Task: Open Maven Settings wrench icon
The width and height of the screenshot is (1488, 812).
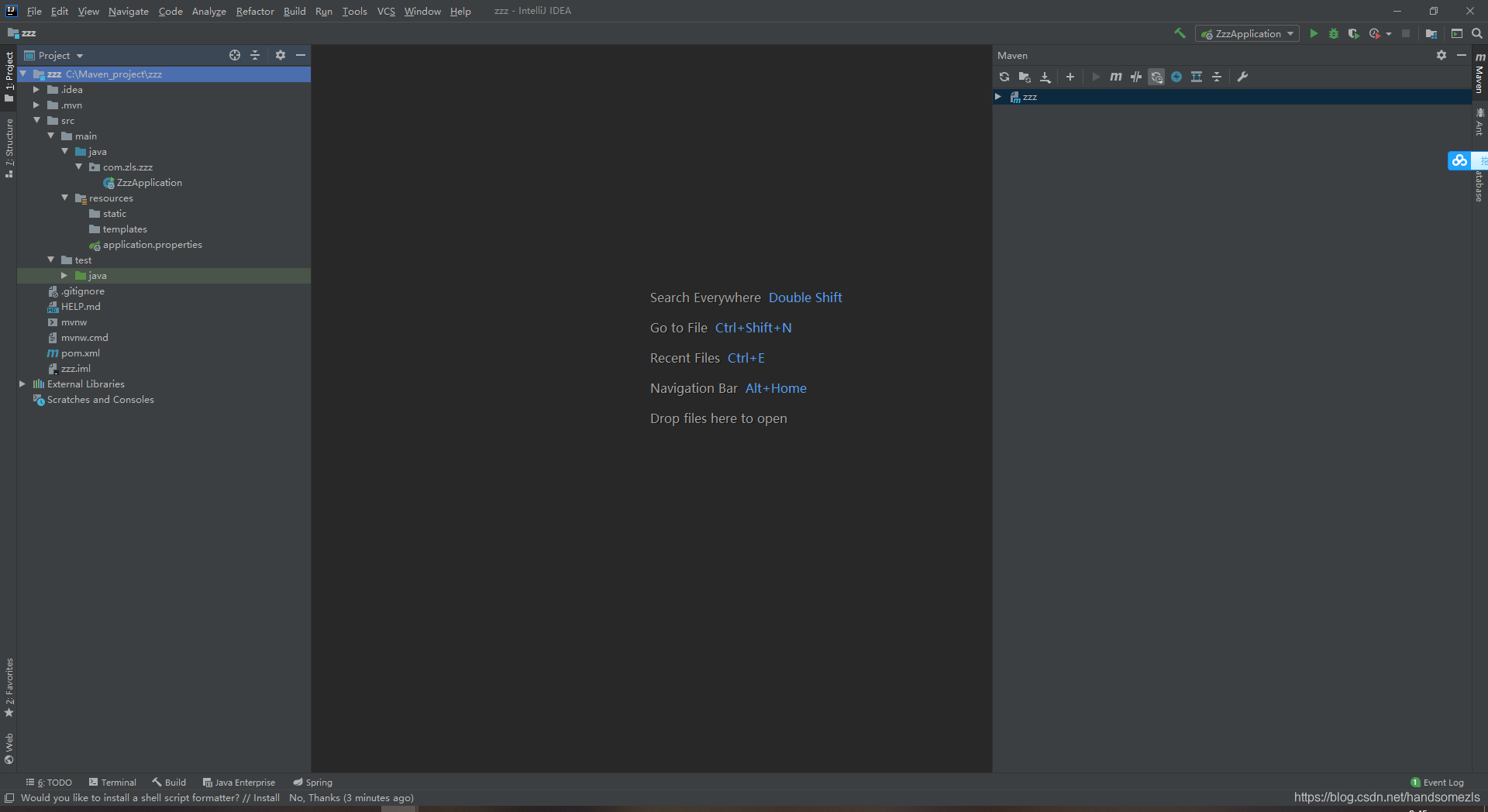Action: pyautogui.click(x=1242, y=77)
